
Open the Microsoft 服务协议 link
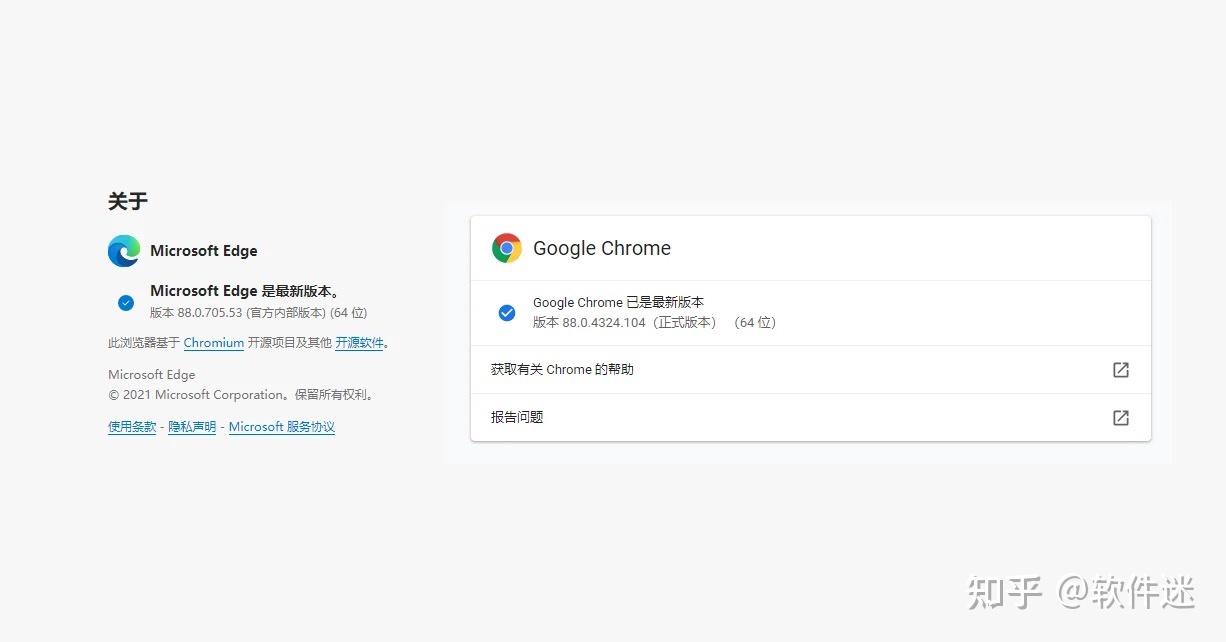282,426
